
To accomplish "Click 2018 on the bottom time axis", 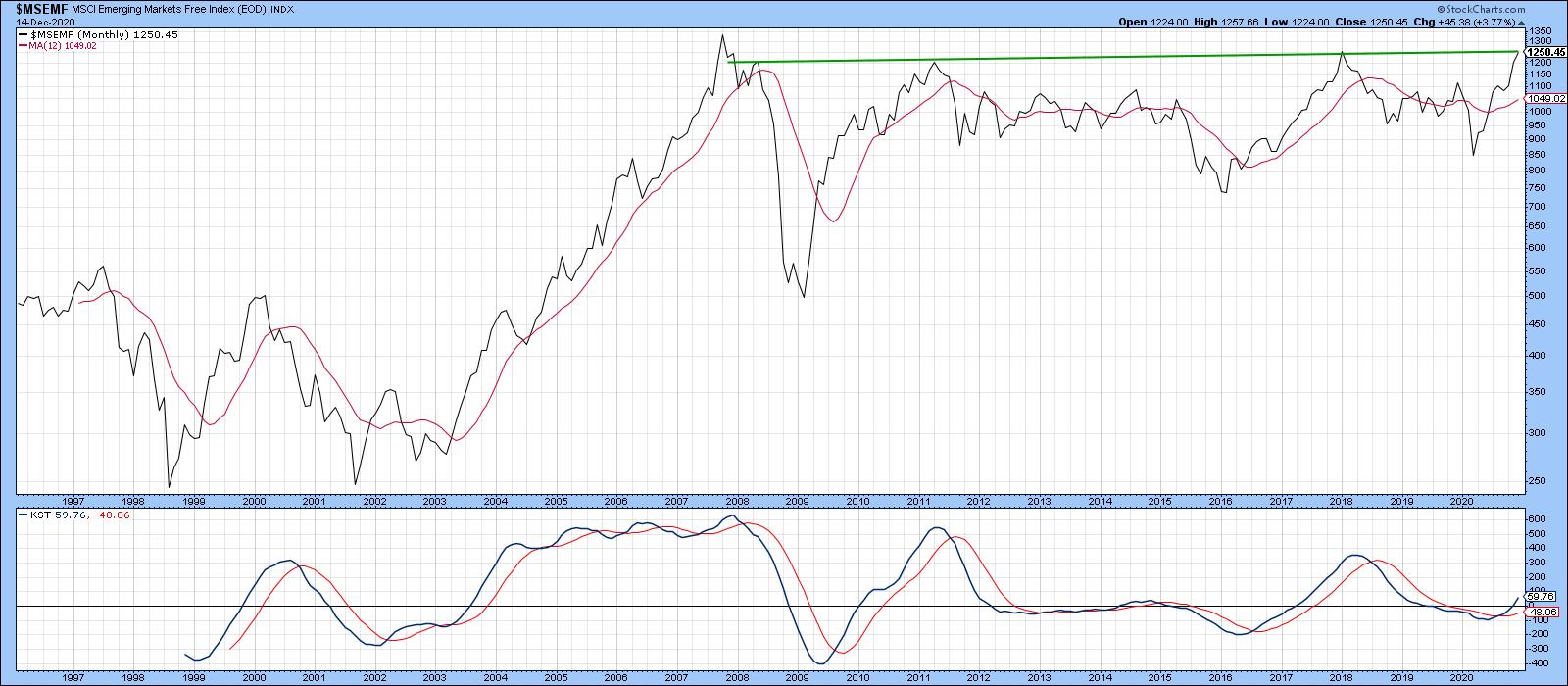I will pos(1341,676).
